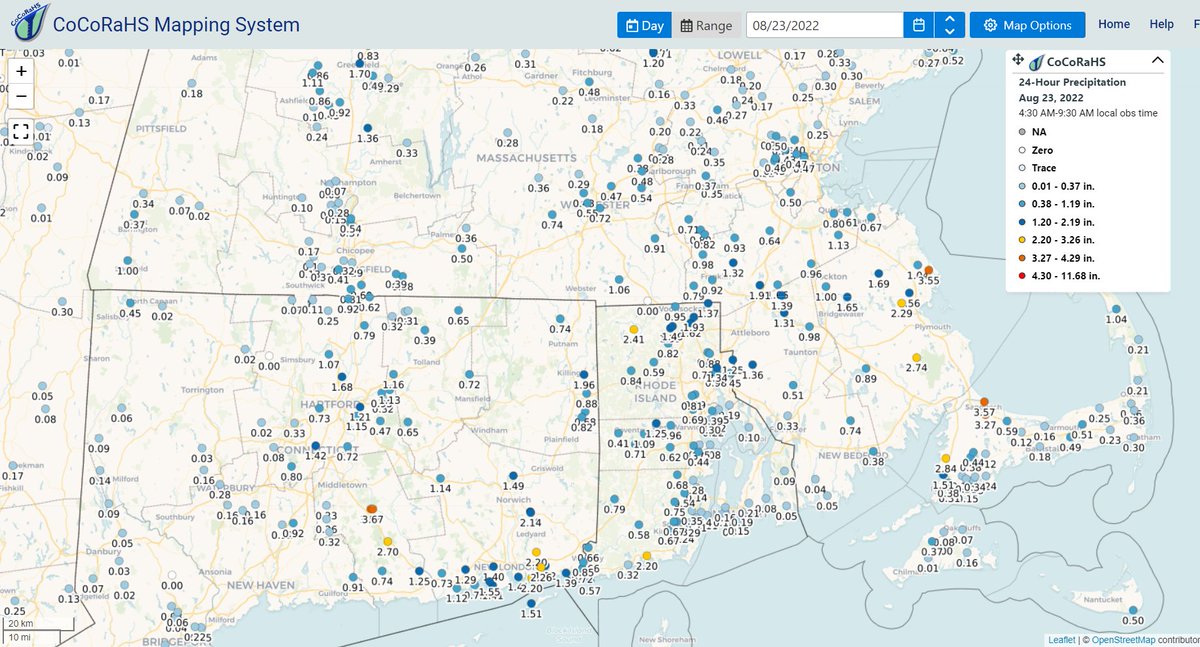Step date backward with down chevron
Screen dimensions: 1200x647
coord(950,32)
